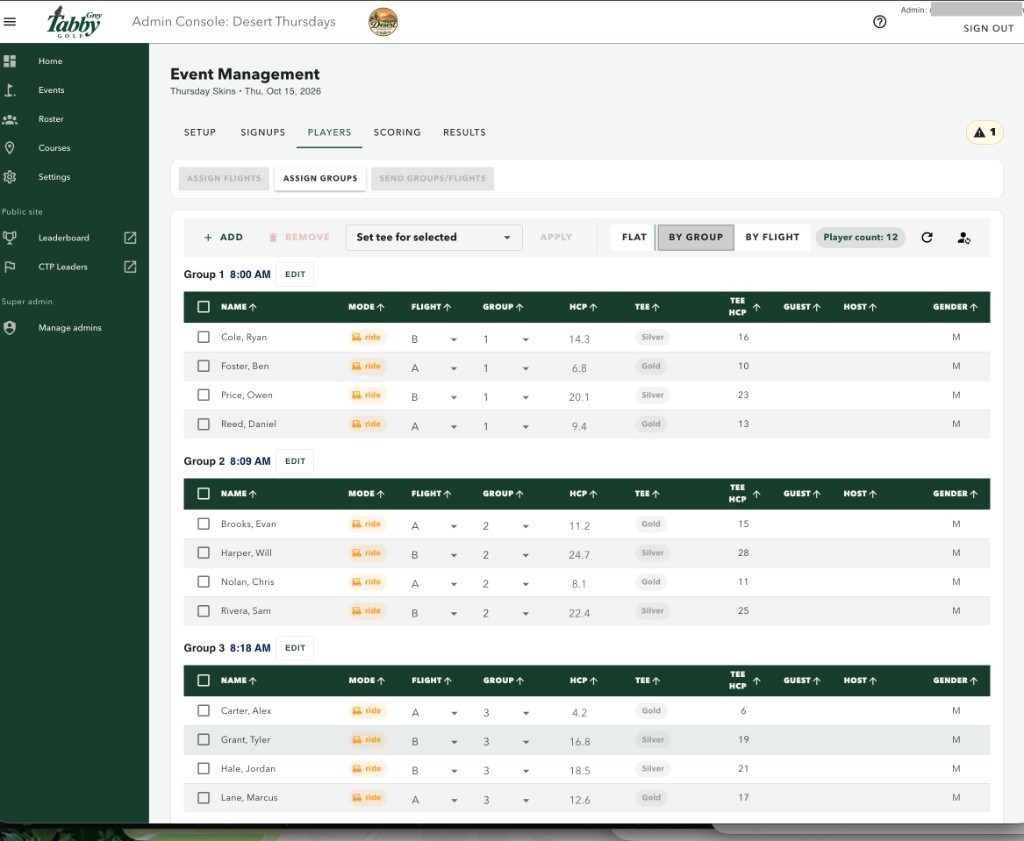The height and width of the screenshot is (841, 1024).
Task: Open group dropdown for Reed, Daniel
Action: [x=505, y=426]
